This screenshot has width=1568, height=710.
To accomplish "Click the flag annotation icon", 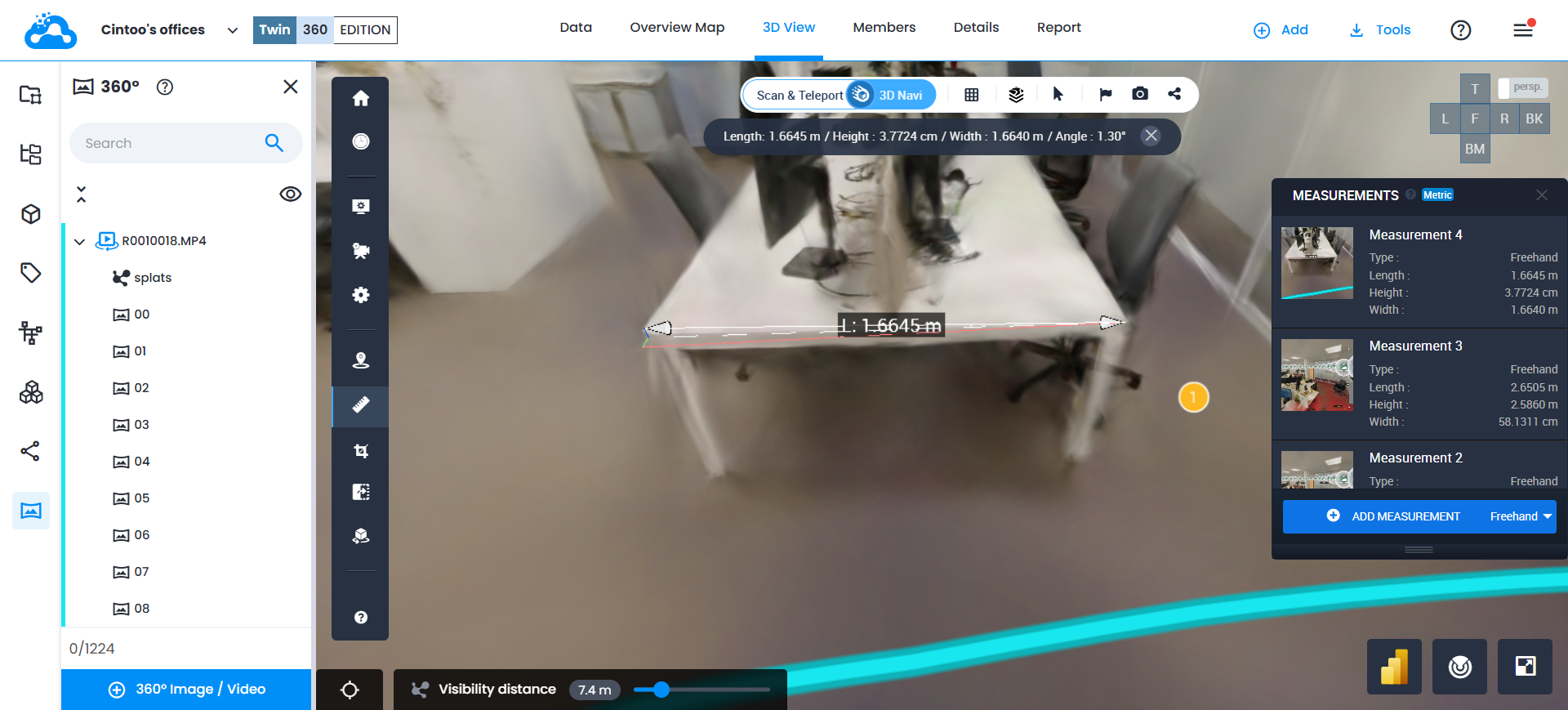I will tap(1105, 95).
